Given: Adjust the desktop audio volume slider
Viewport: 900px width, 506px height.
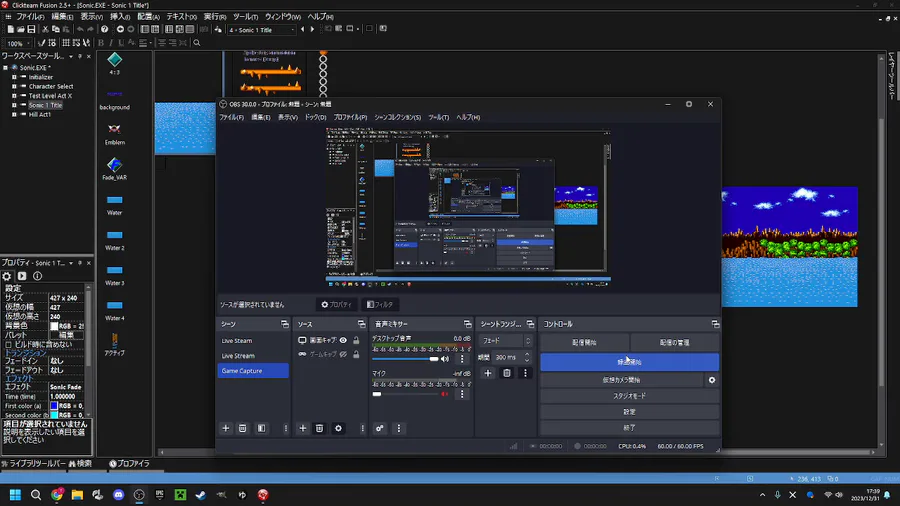Looking at the screenshot, I should pos(405,359).
